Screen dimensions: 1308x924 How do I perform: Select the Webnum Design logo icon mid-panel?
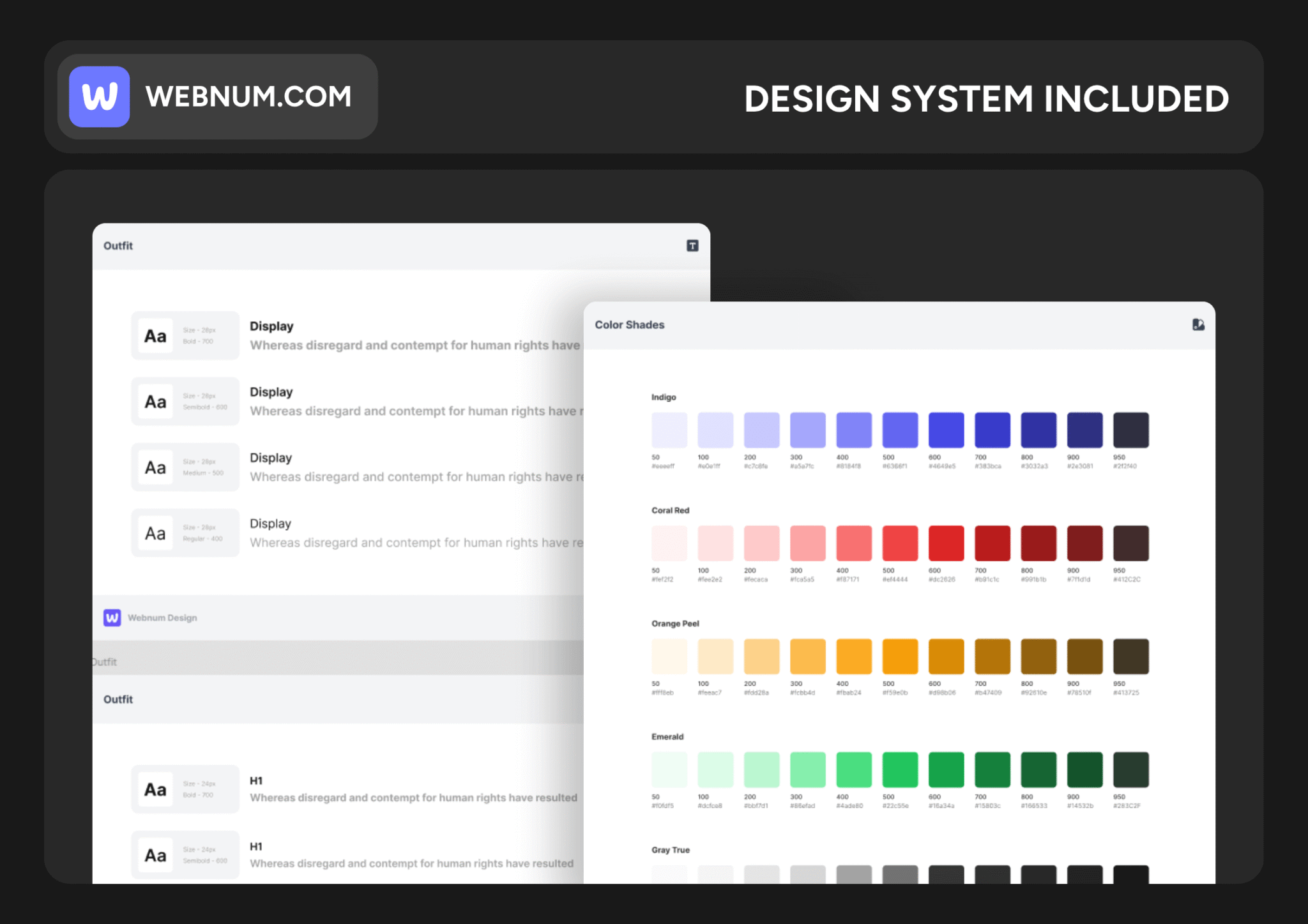pyautogui.click(x=111, y=617)
